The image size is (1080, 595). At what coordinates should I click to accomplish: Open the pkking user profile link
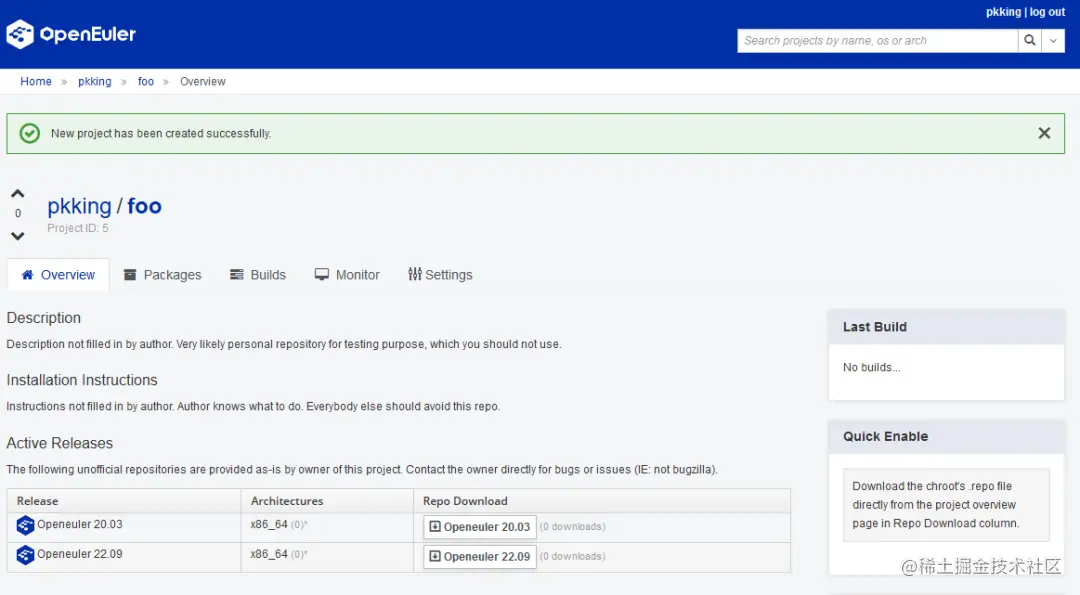click(1003, 12)
